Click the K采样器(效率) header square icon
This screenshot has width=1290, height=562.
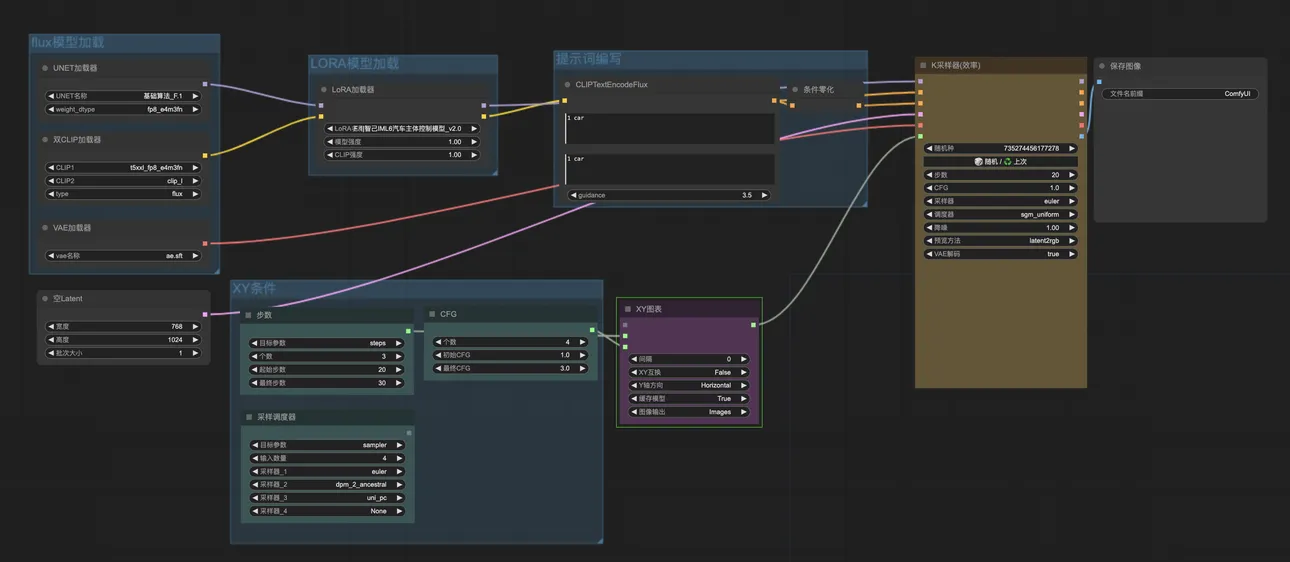(x=923, y=65)
